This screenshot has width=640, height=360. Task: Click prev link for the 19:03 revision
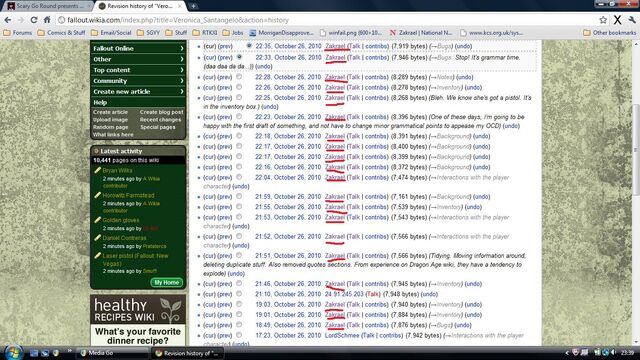point(224,304)
